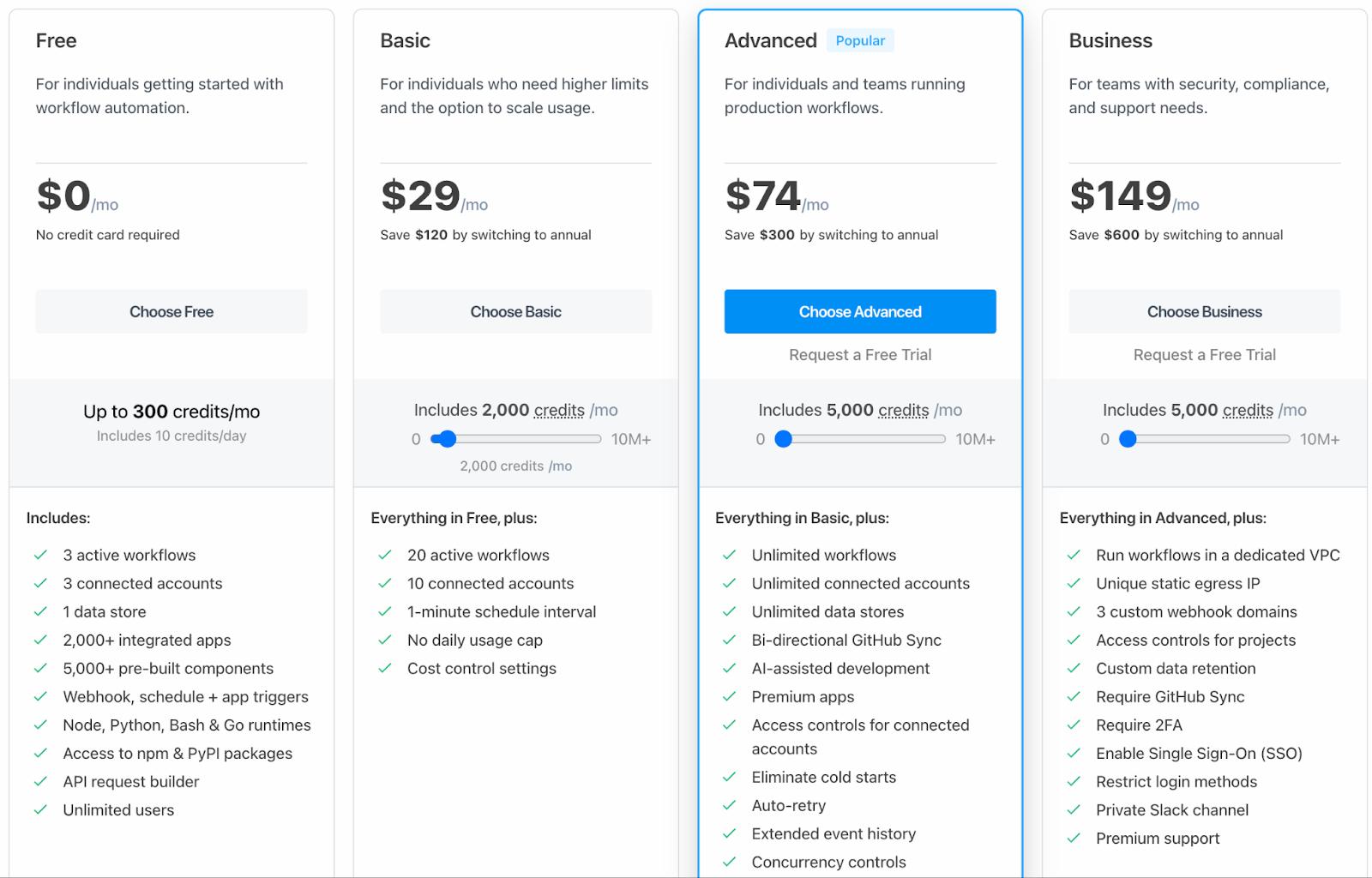Click the checkmark beside "AI-assisted development"

(728, 668)
